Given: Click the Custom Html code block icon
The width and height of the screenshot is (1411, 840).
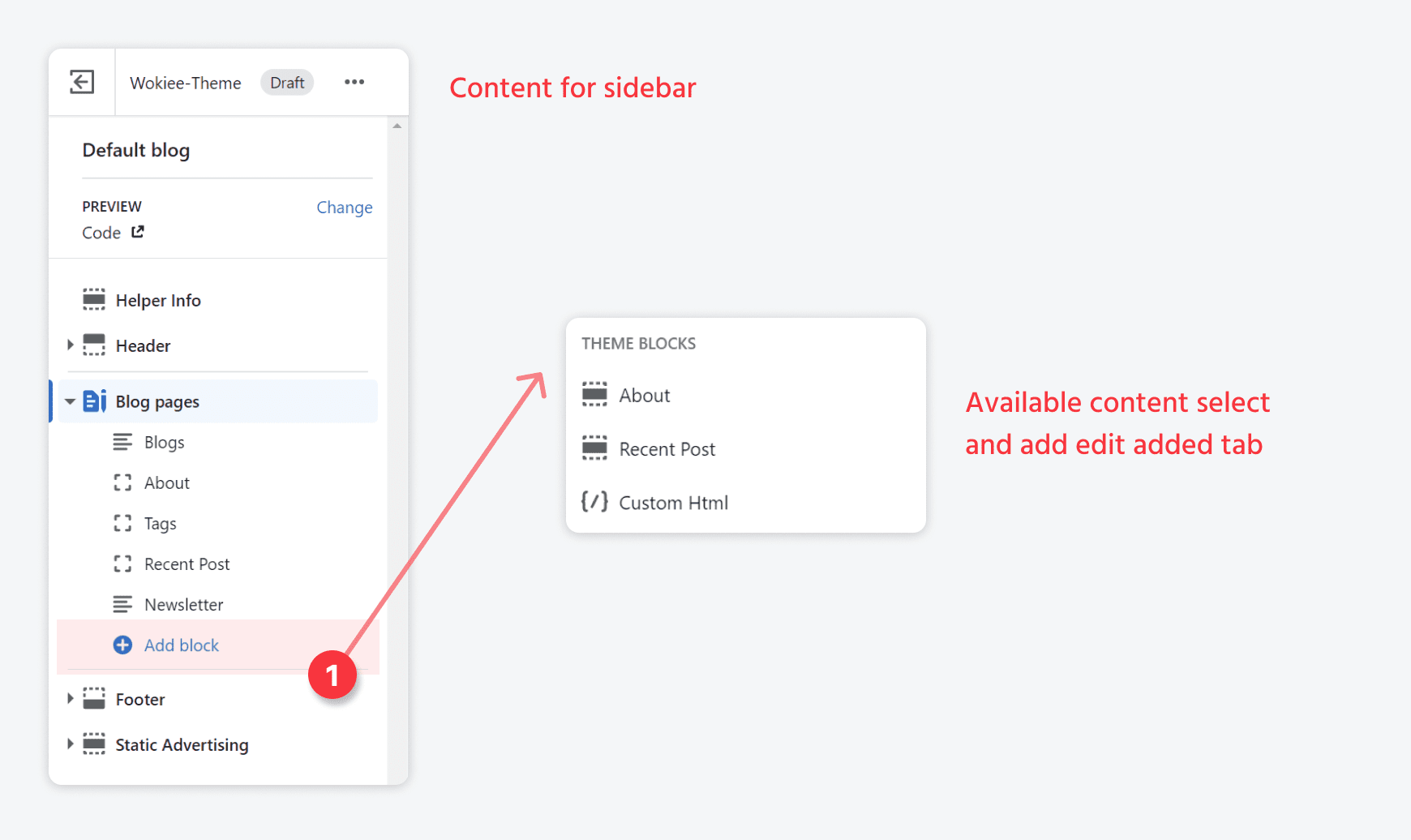Looking at the screenshot, I should pyautogui.click(x=594, y=502).
